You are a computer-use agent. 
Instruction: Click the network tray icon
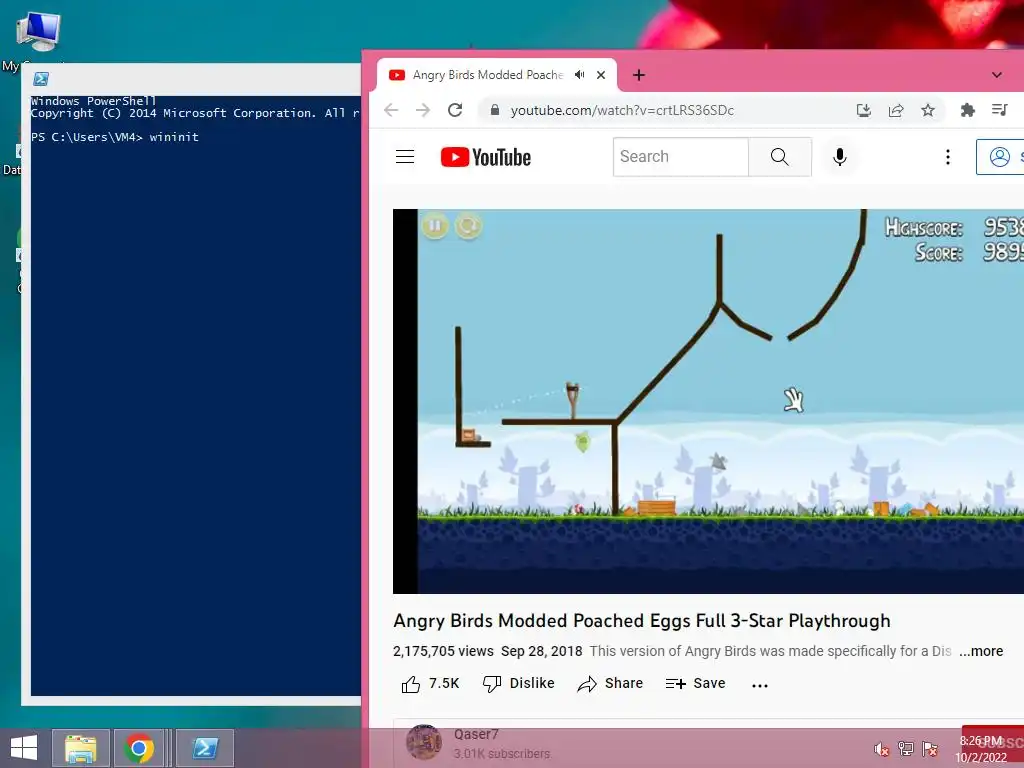pos(906,749)
